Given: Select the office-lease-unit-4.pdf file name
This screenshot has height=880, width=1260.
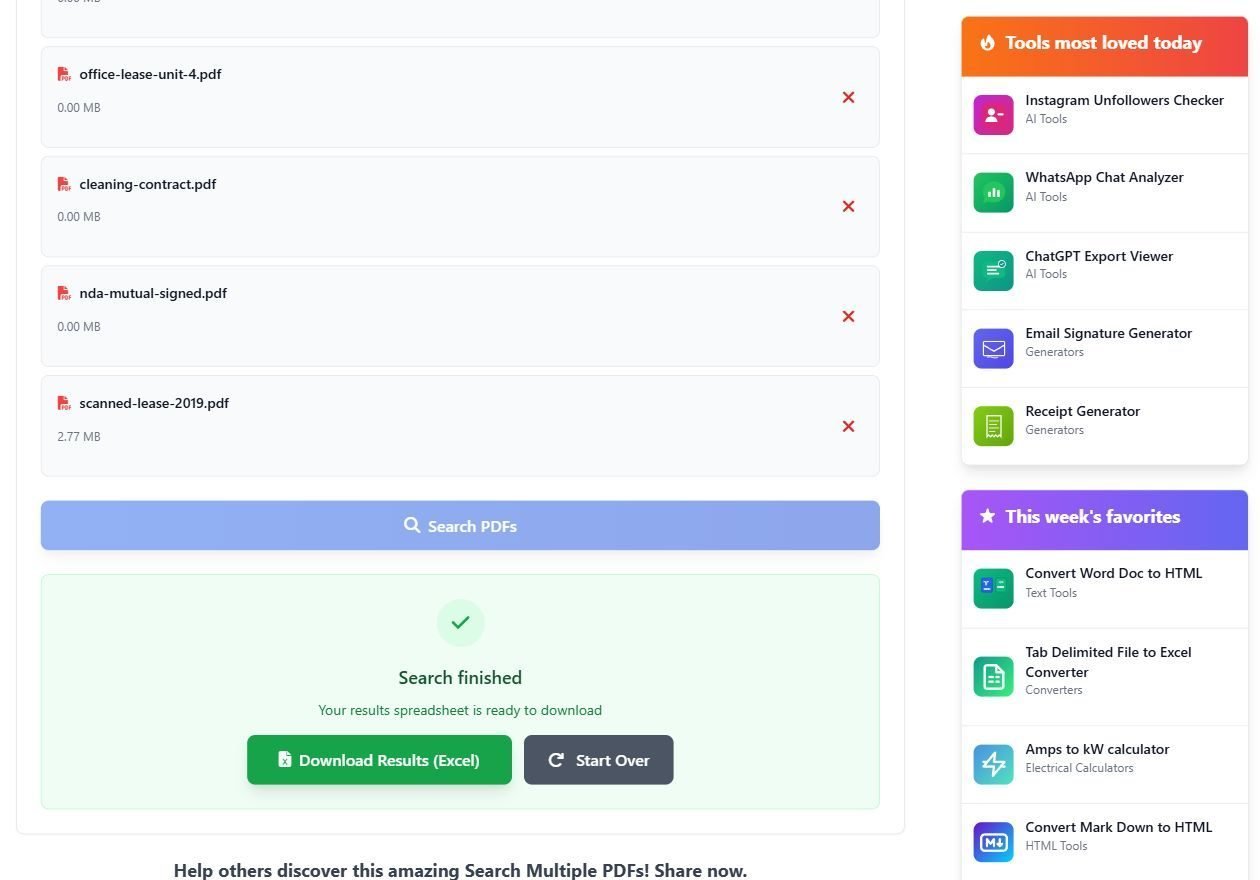Looking at the screenshot, I should (150, 74).
